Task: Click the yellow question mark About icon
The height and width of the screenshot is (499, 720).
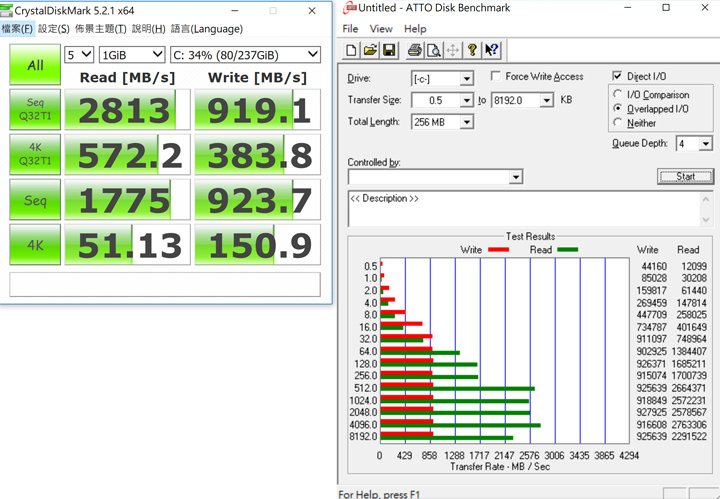Action: click(x=473, y=50)
